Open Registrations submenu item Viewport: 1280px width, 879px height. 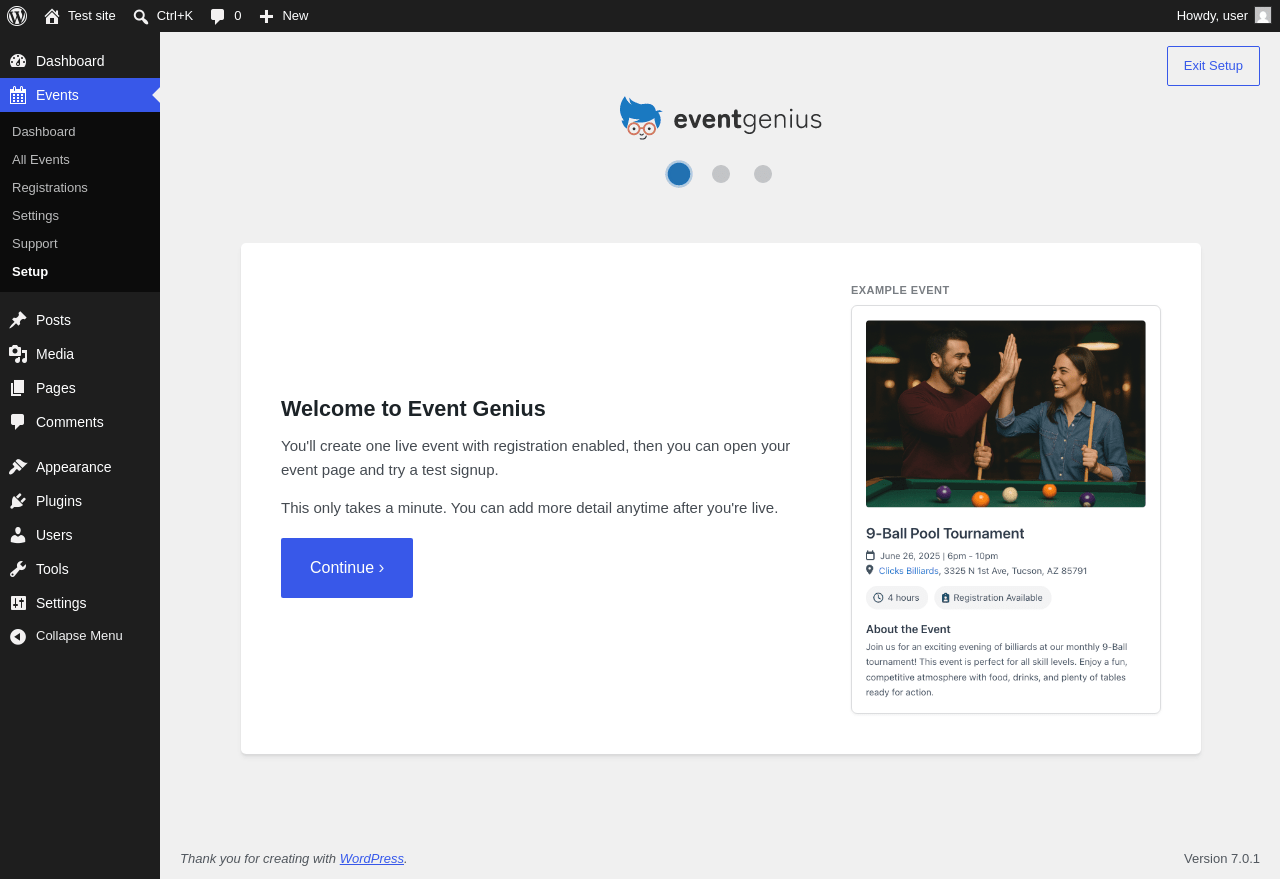coord(80,188)
